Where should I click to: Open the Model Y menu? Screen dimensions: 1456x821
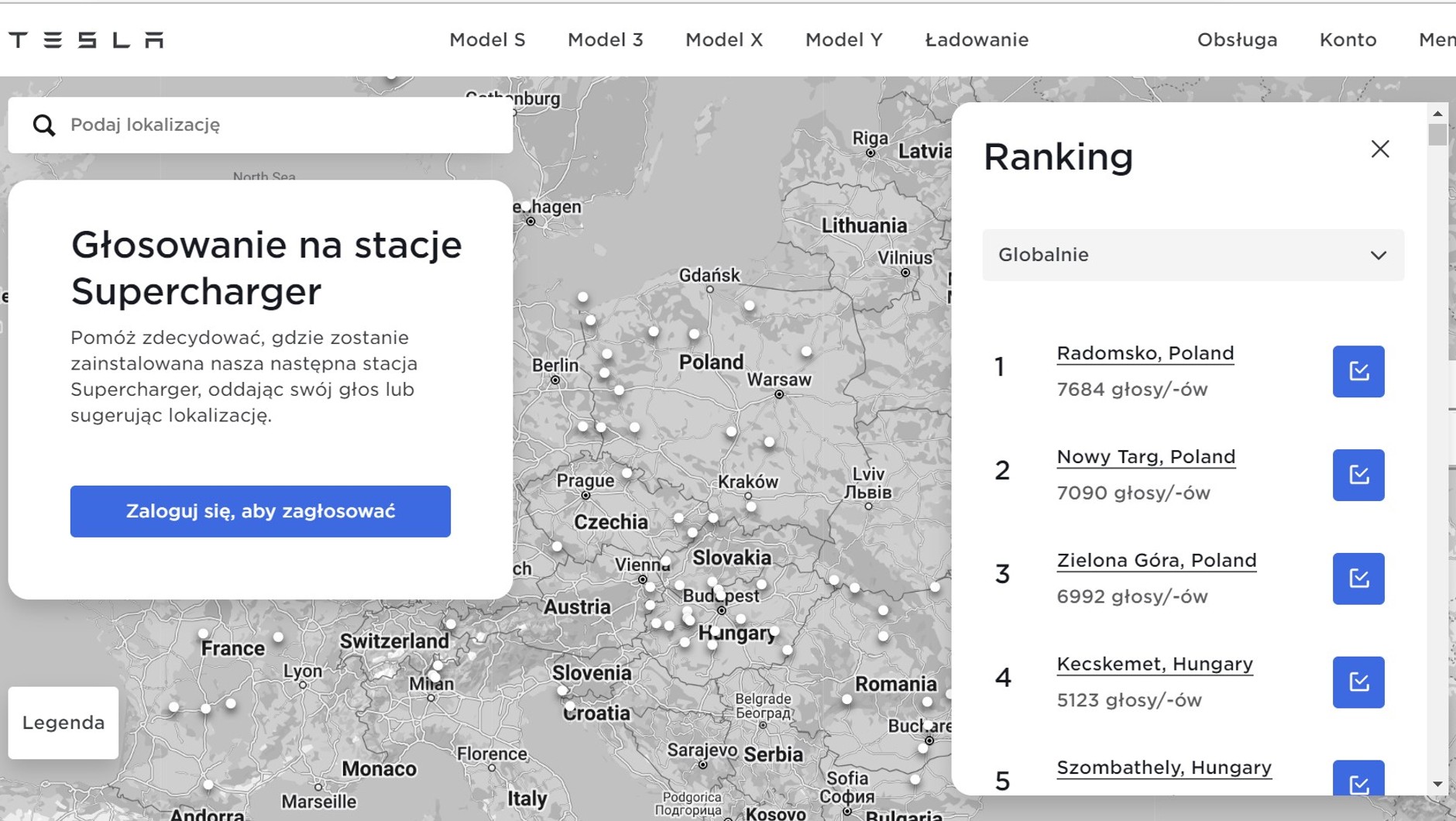pos(843,40)
